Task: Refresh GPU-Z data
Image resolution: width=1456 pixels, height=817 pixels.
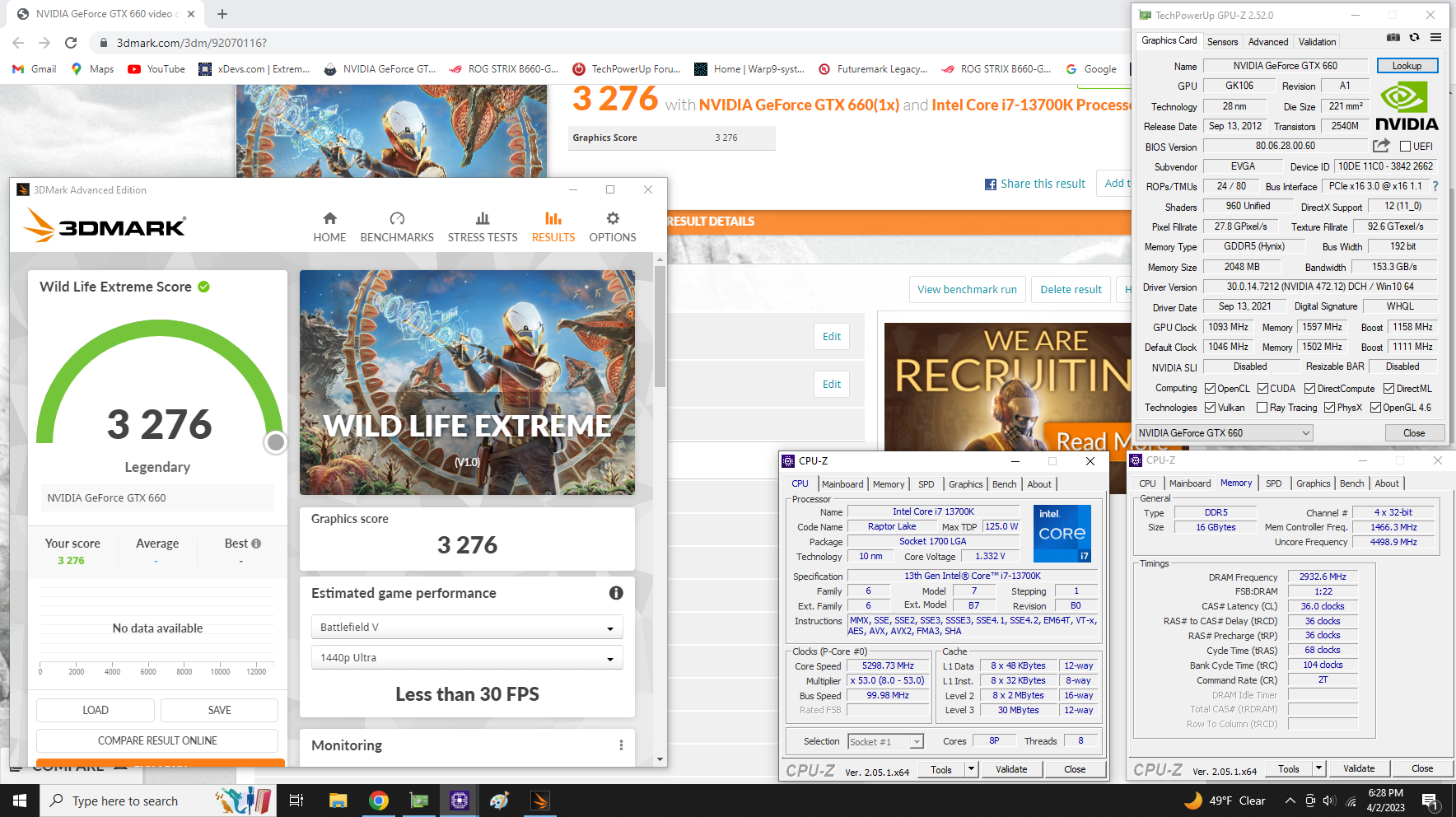Action: tap(1414, 38)
